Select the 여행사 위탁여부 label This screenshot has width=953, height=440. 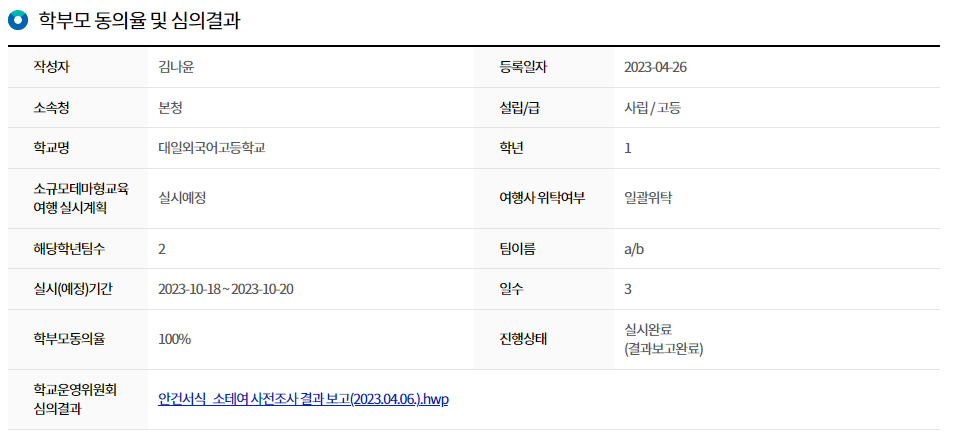click(541, 198)
